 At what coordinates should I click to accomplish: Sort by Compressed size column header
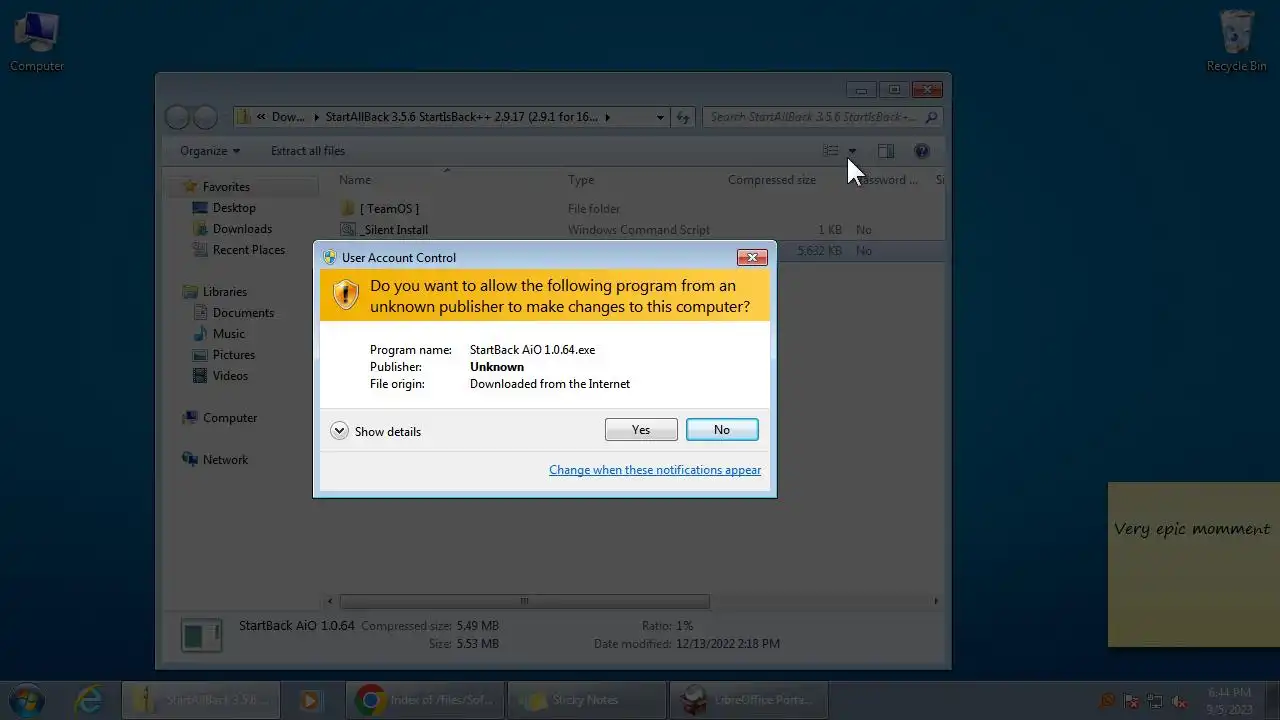(x=772, y=180)
